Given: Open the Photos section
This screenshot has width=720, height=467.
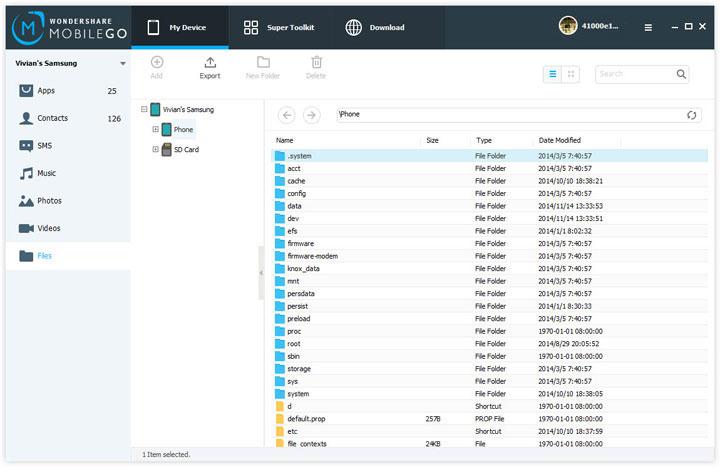Looking at the screenshot, I should [68, 201].
